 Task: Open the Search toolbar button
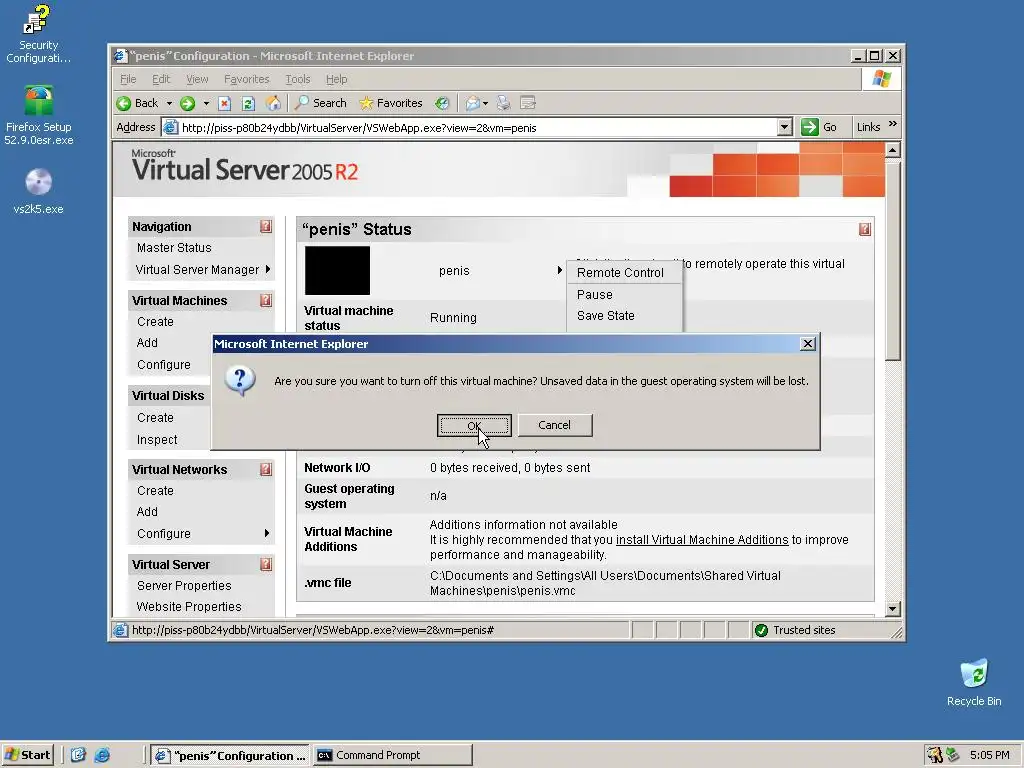point(321,103)
